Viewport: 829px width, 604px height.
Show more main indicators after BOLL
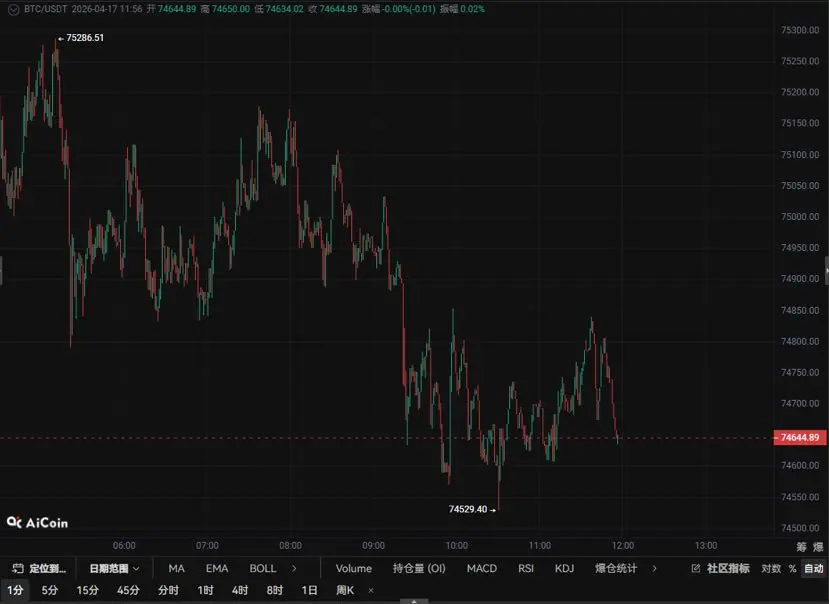294,569
